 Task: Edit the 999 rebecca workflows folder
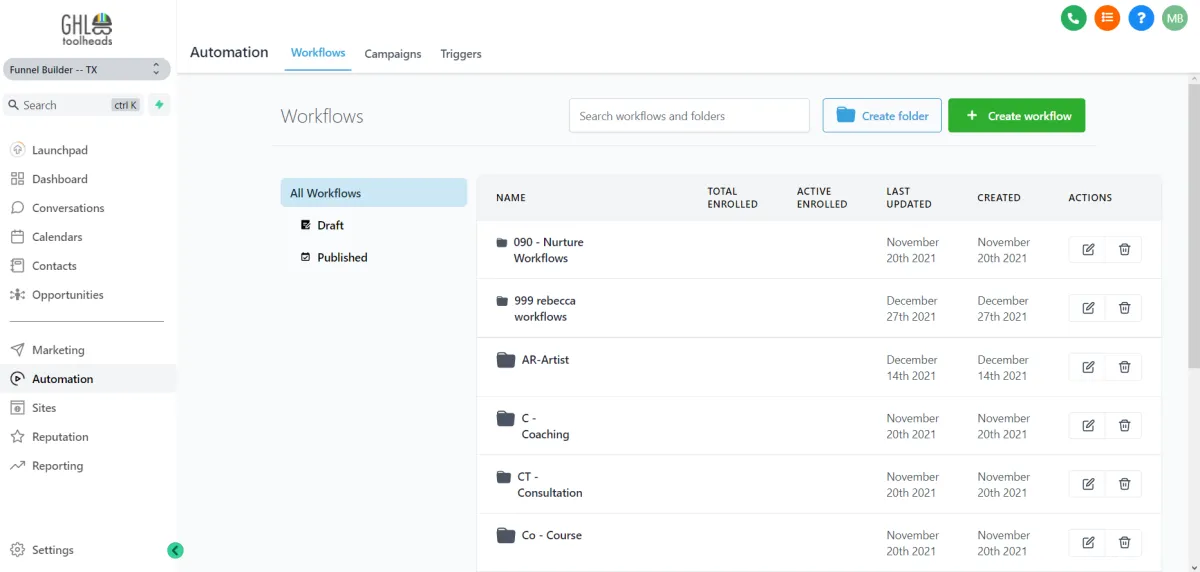(x=1088, y=308)
